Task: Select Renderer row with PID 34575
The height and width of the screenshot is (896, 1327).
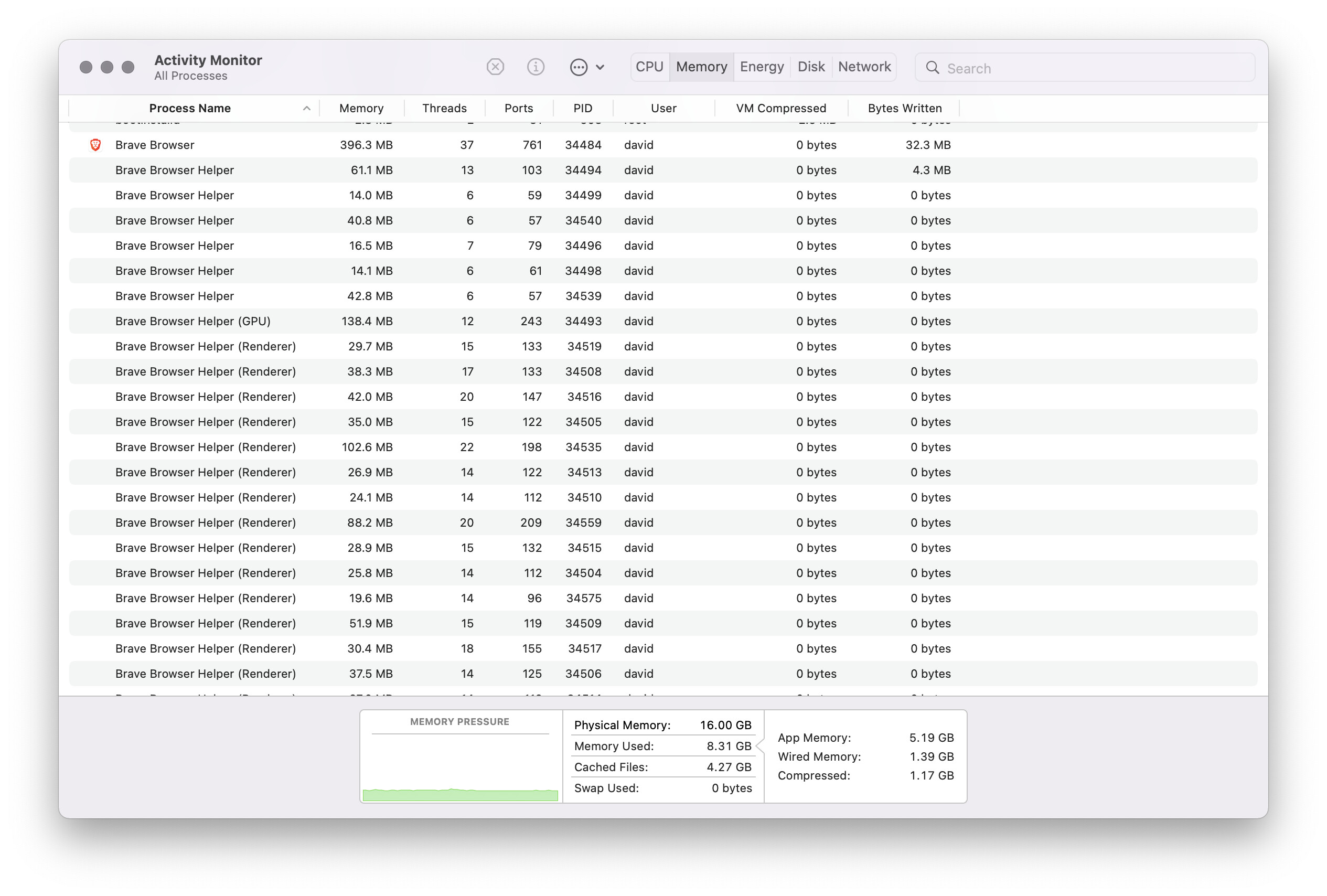Action: (x=663, y=598)
